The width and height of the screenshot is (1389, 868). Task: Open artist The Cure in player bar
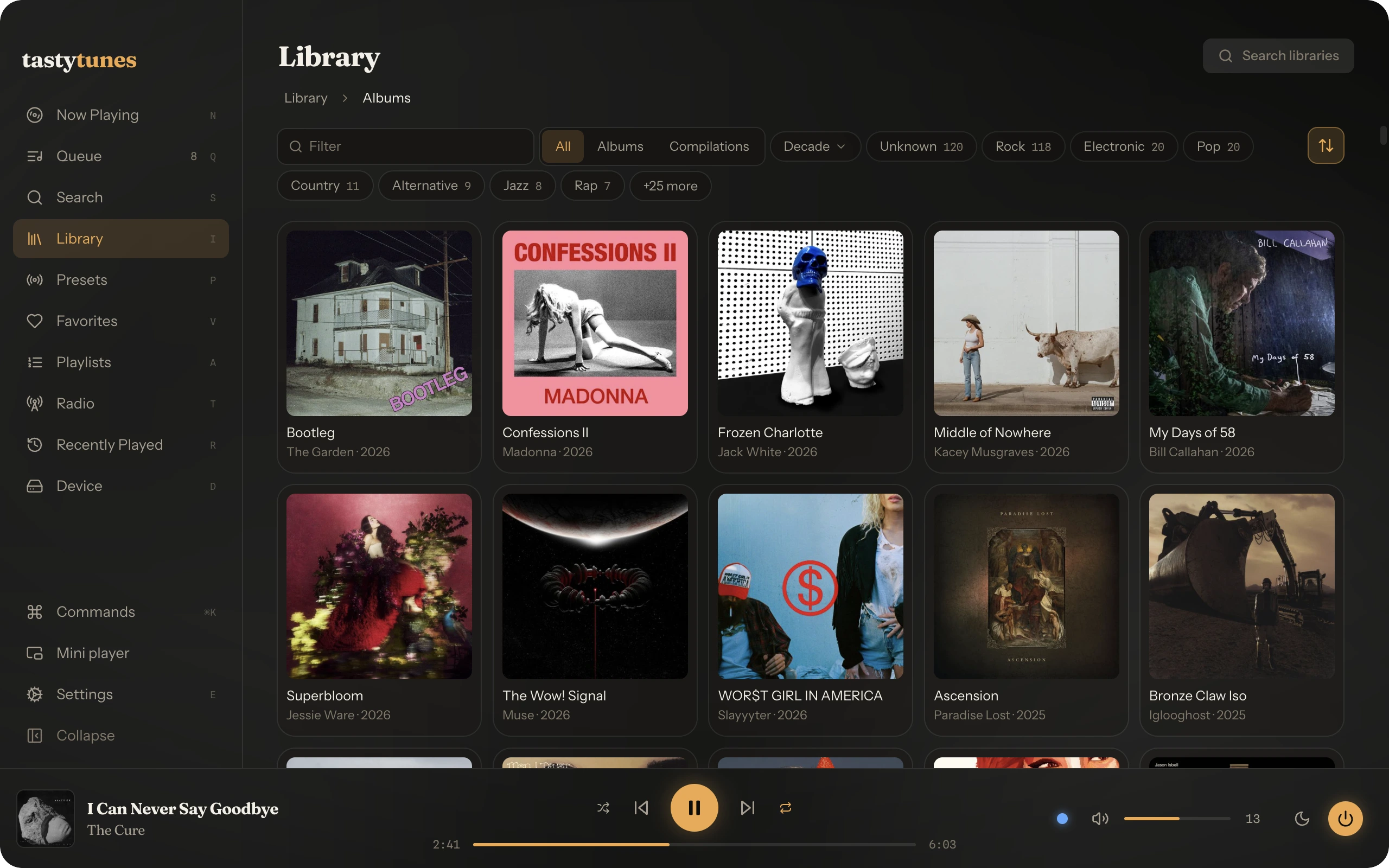[x=116, y=830]
